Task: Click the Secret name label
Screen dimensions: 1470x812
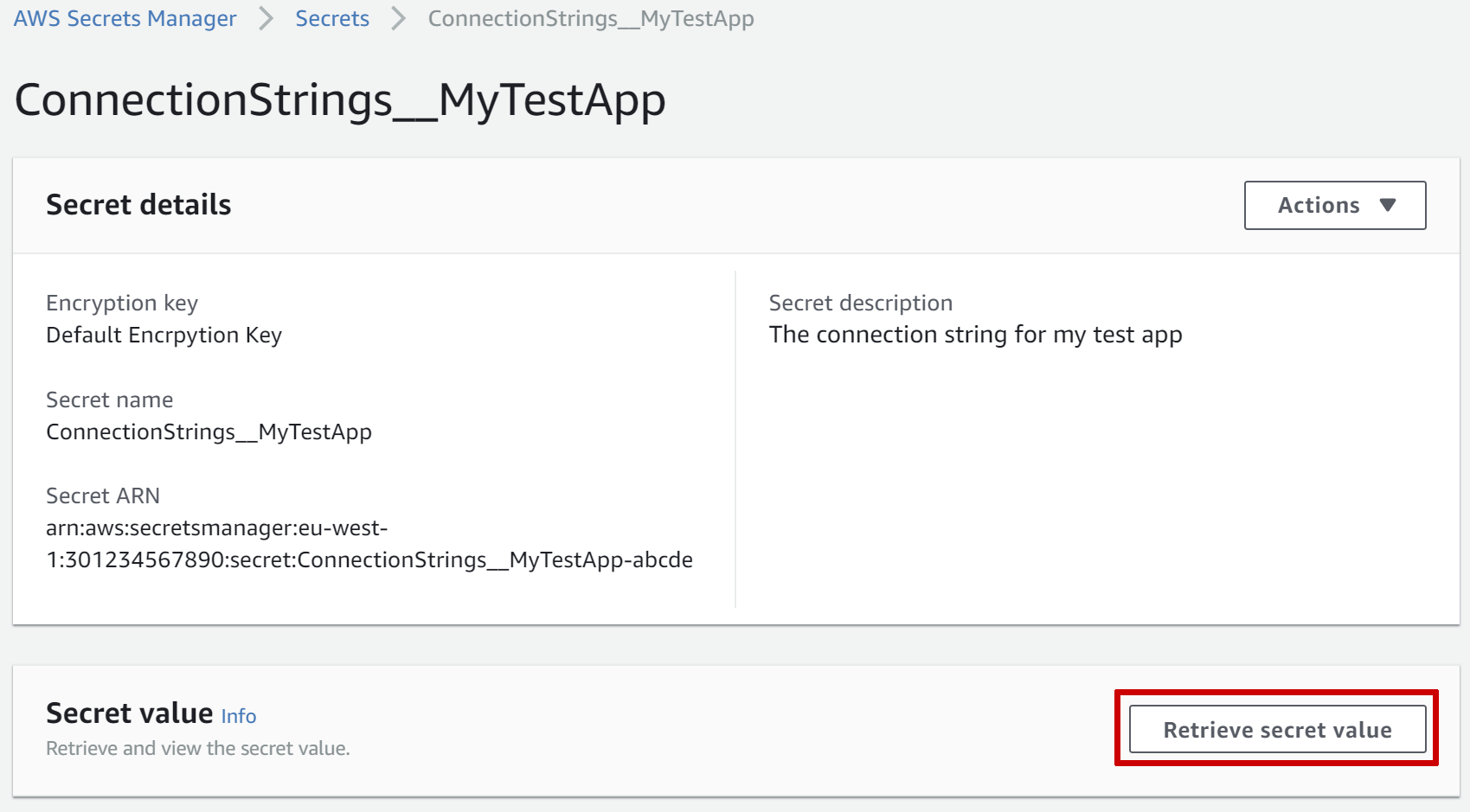Action: coord(110,400)
